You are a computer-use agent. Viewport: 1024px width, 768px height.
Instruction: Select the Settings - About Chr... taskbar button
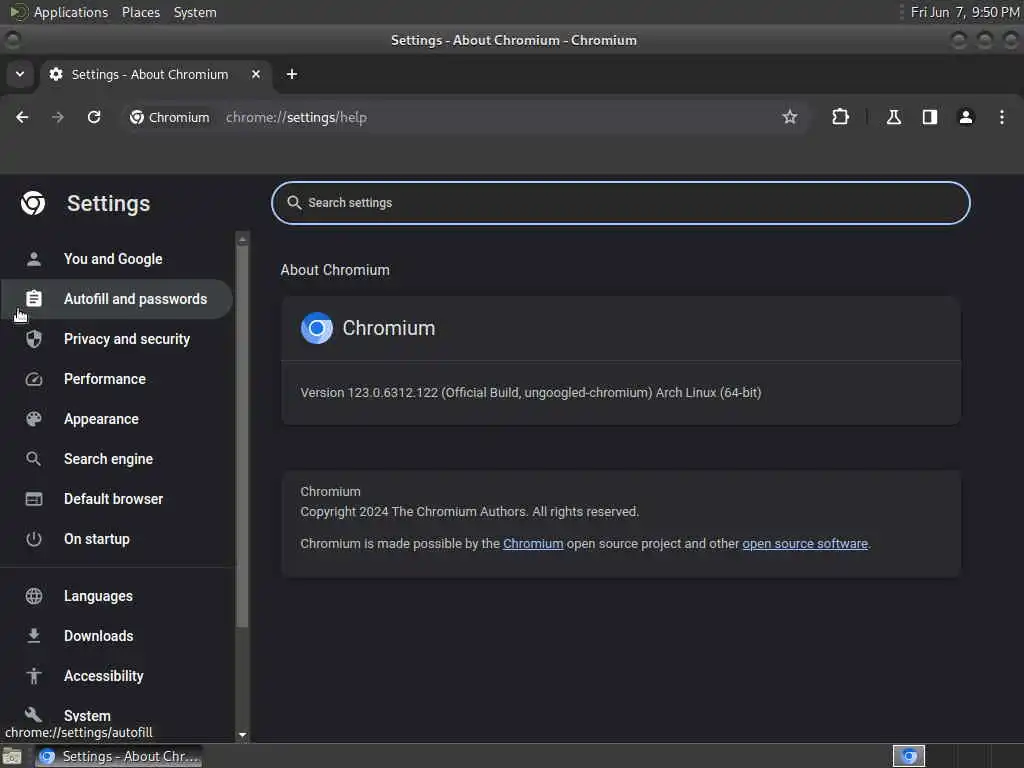click(x=118, y=756)
